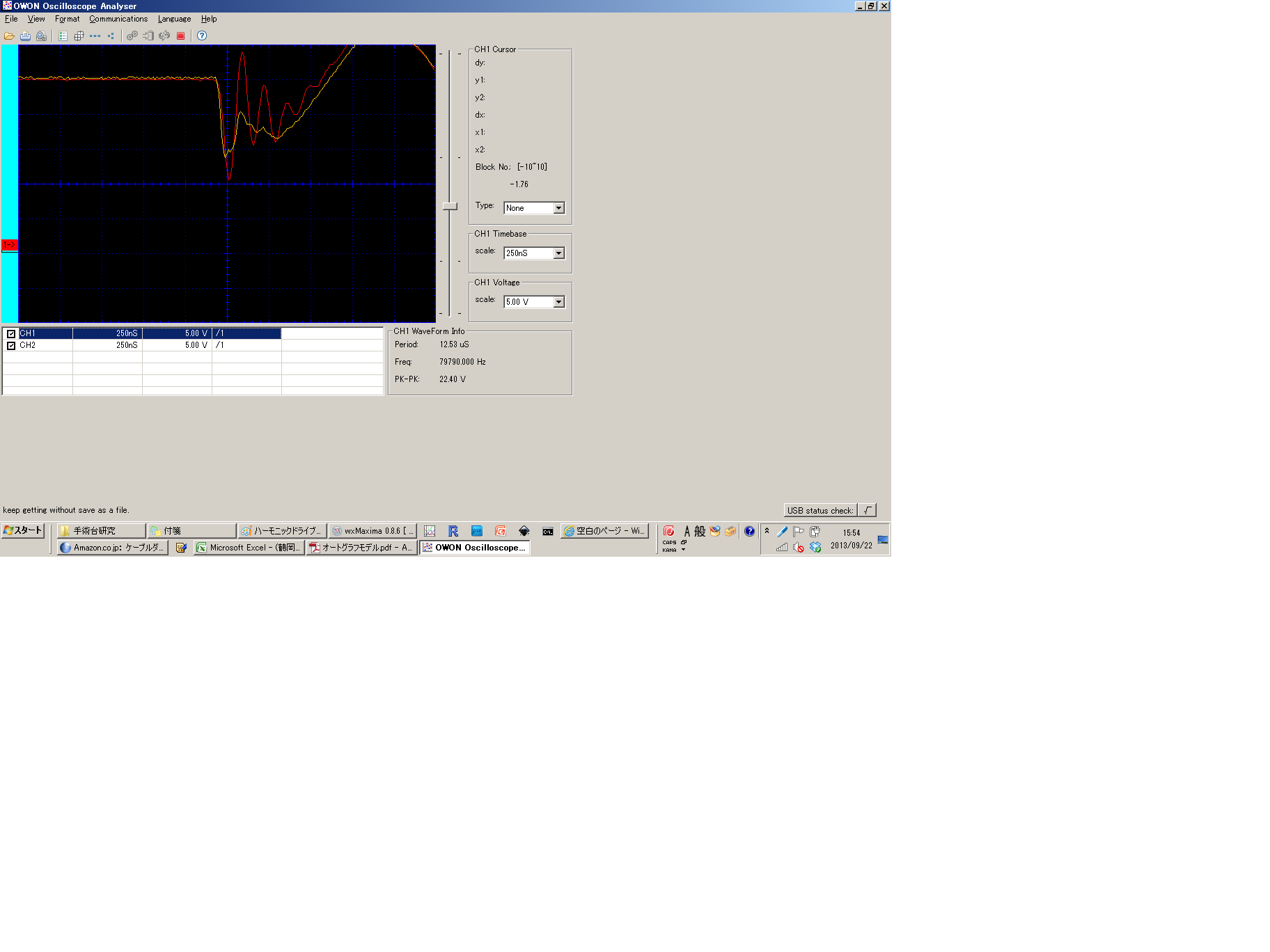Click the import-arrow toolbar icon
Screen dimensions: 1270x952
[148, 35]
